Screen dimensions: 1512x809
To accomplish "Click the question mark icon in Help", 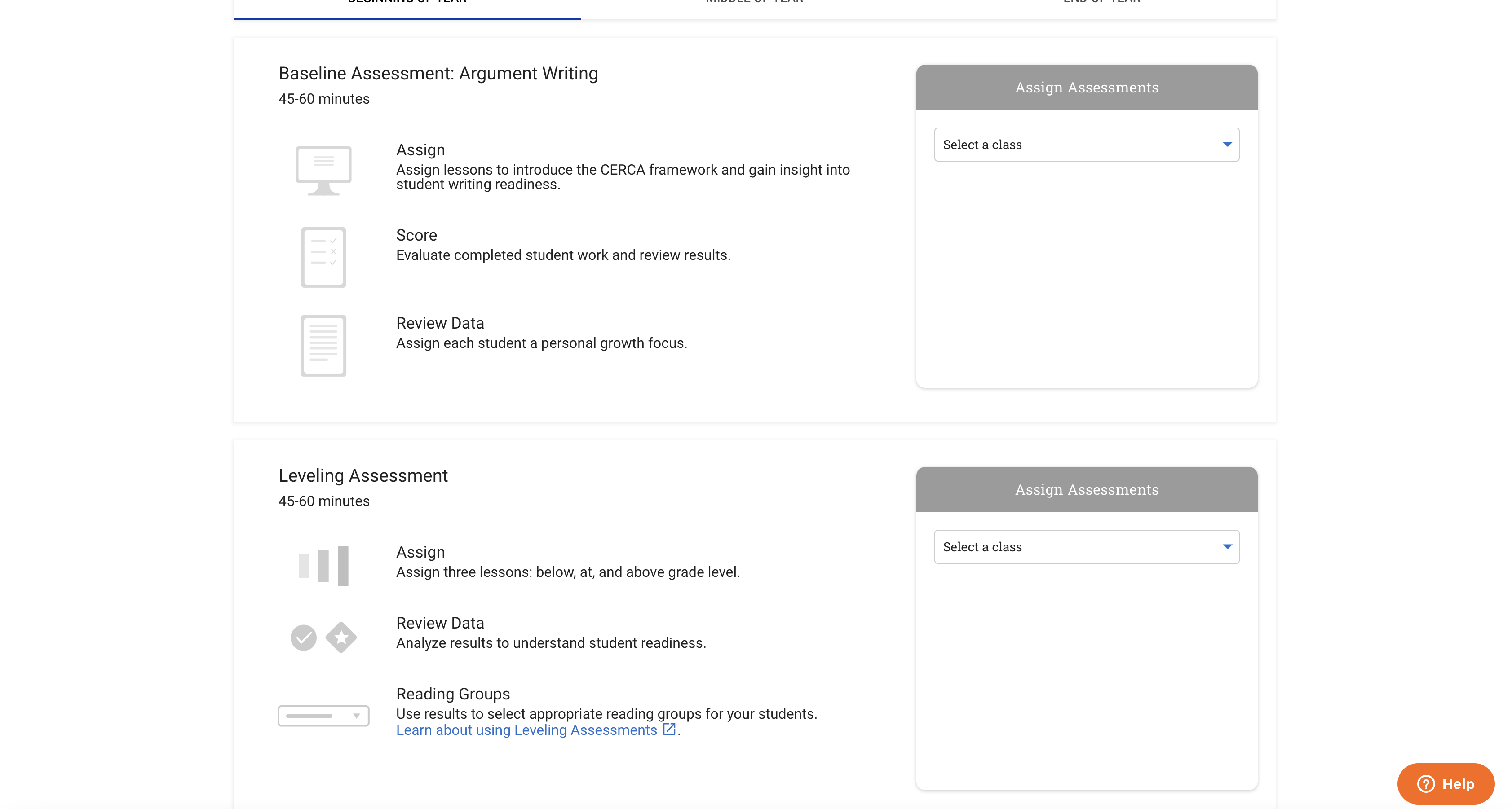I will click(1426, 784).
